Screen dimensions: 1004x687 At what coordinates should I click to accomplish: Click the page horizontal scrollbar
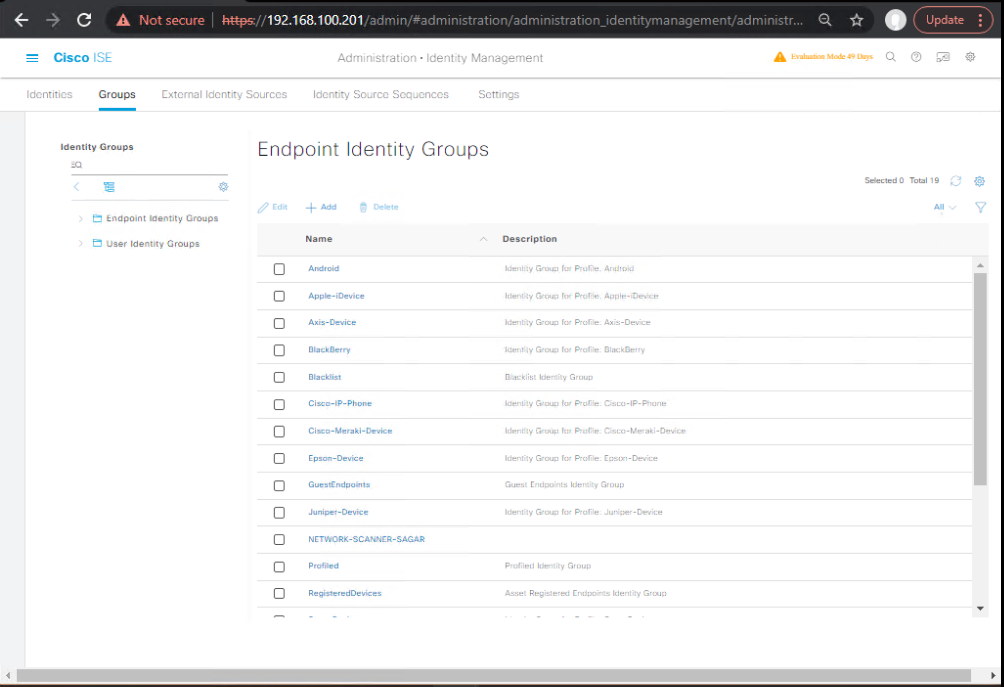pyautogui.click(x=493, y=675)
